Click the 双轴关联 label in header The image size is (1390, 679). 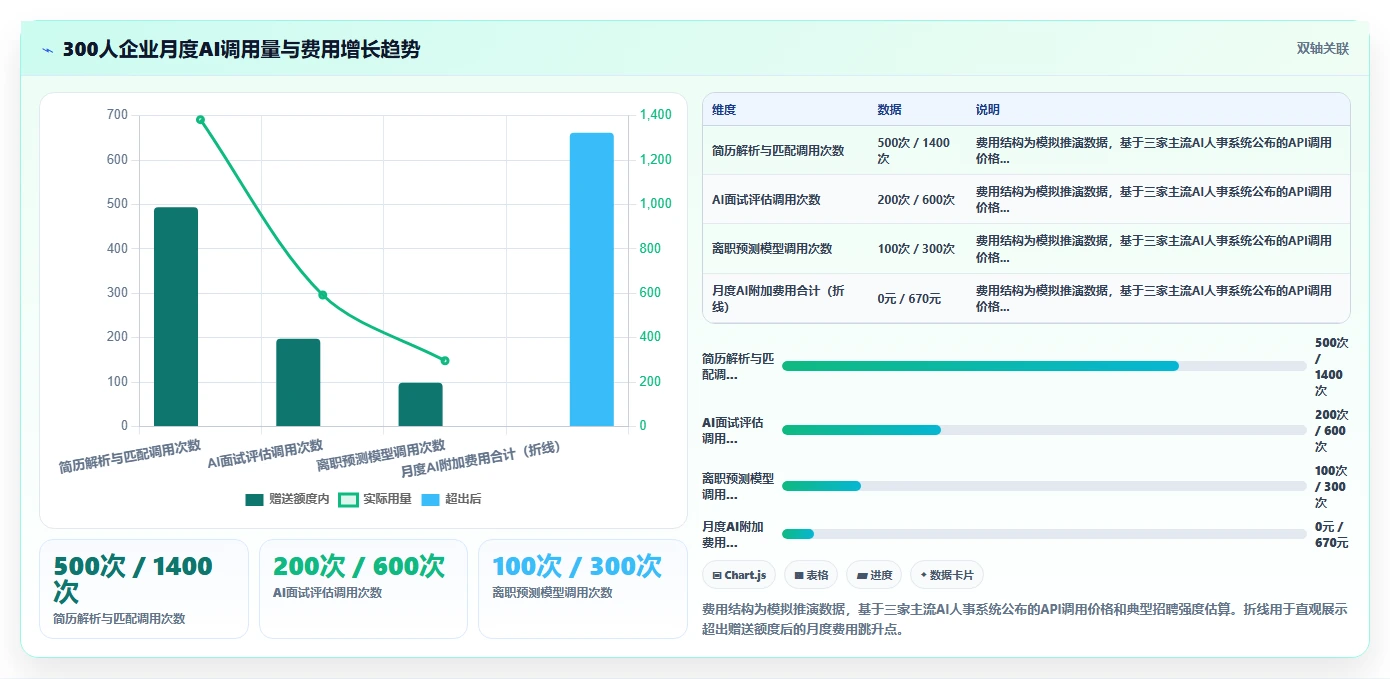[x=1323, y=49]
